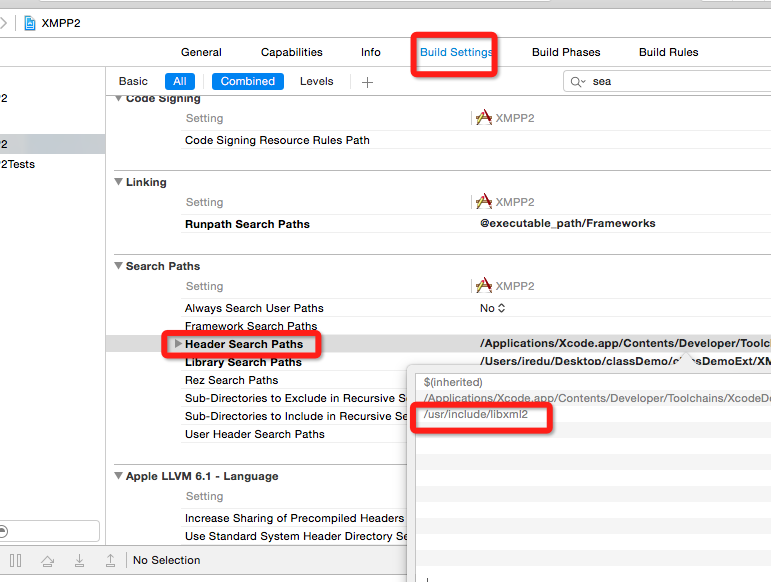This screenshot has width=771, height=582.
Task: Click the sidebar filter field at bottom
Action: click(50, 531)
